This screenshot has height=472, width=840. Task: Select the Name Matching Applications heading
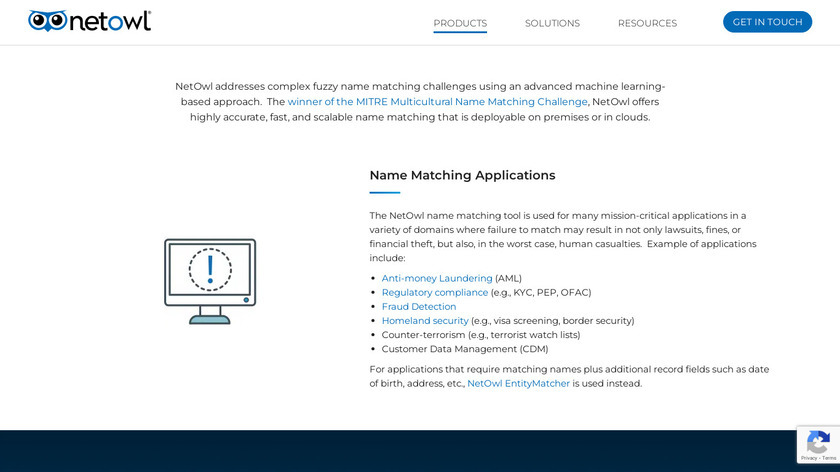pos(462,175)
